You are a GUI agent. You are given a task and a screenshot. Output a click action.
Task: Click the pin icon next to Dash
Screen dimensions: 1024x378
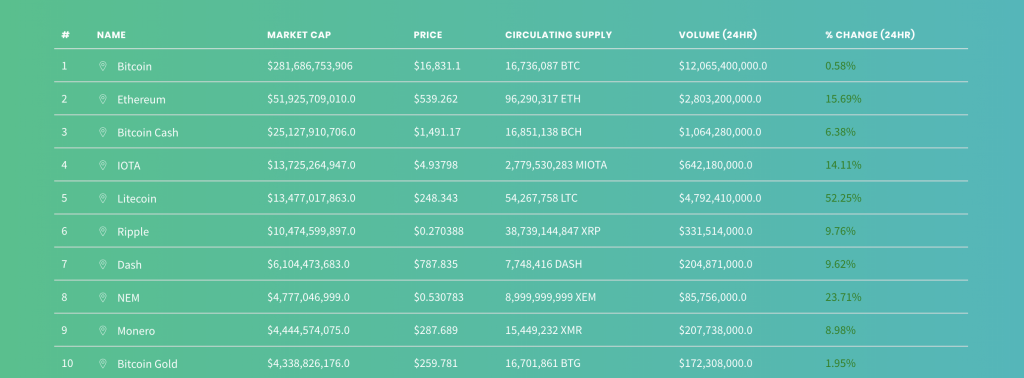coord(103,264)
